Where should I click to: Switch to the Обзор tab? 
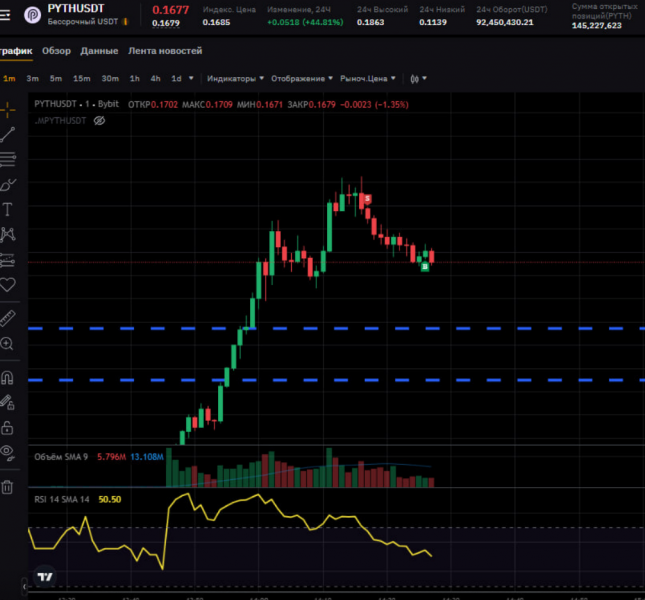(56, 51)
